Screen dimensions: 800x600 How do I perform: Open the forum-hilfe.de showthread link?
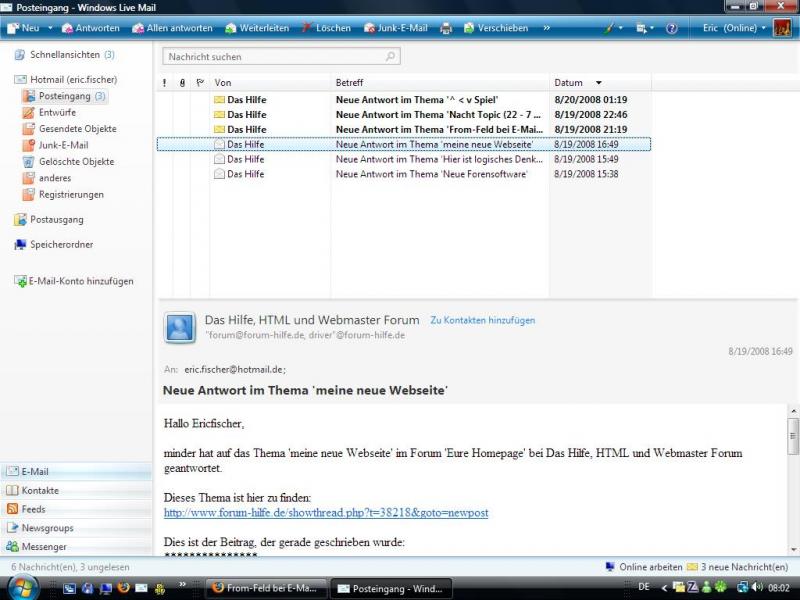tap(326, 513)
